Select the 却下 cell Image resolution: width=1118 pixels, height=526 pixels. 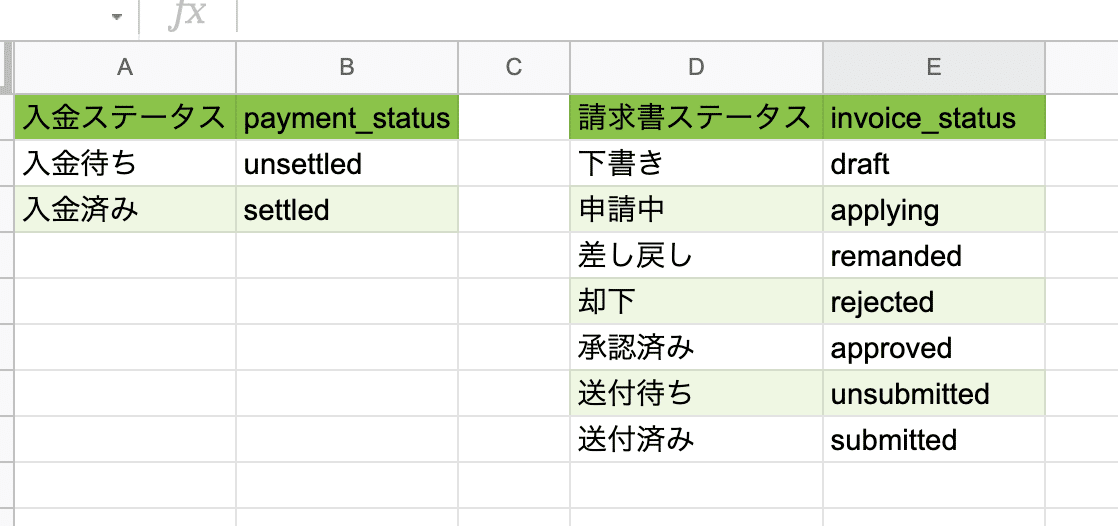coord(697,301)
